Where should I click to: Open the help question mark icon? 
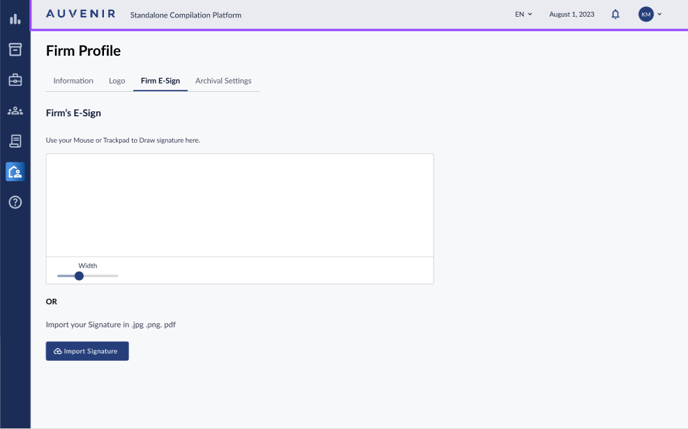pyautogui.click(x=15, y=202)
